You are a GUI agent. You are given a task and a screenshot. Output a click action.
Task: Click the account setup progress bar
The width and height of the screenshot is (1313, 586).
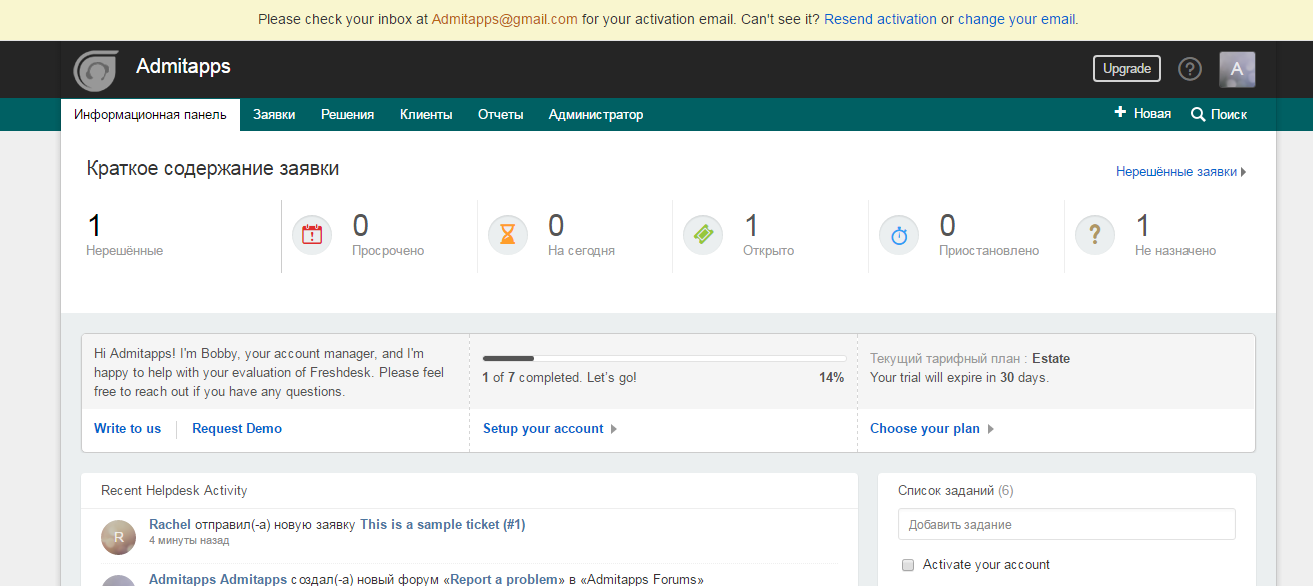664,358
